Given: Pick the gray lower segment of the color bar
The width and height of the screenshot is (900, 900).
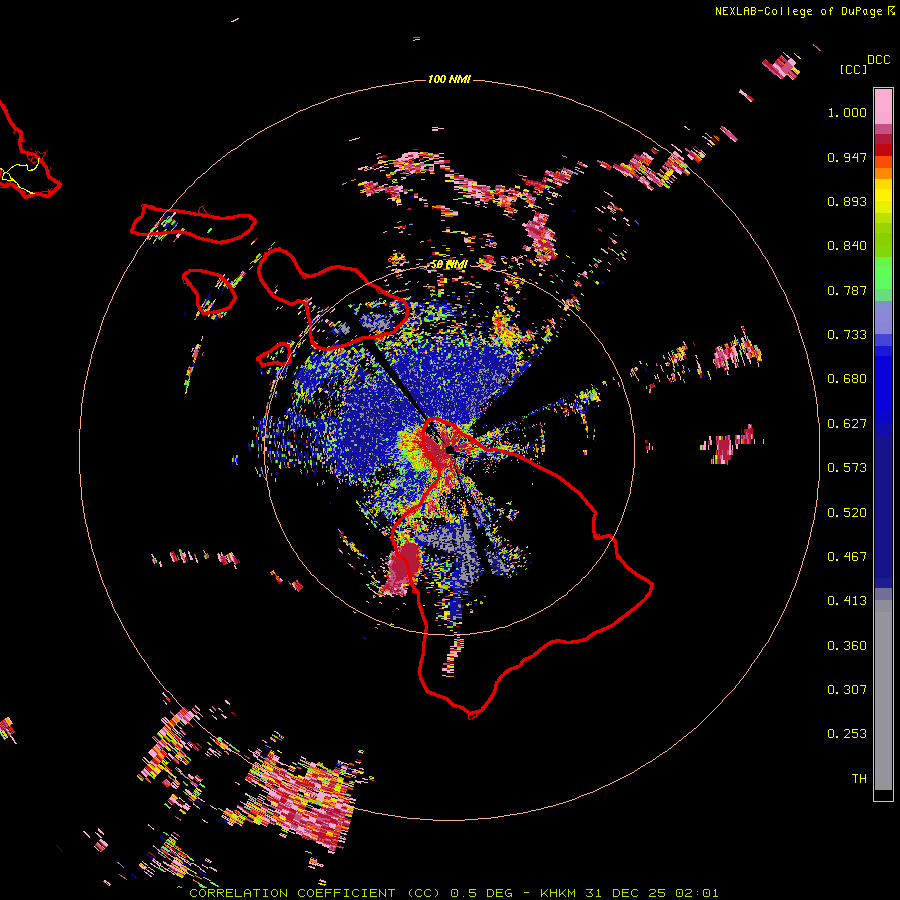Looking at the screenshot, I should (883, 695).
